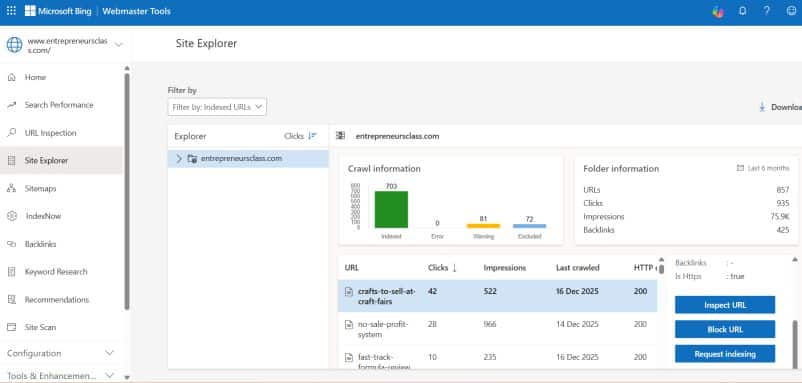Click the calendar icon by Last 6 months
This screenshot has width=802, height=383.
pos(740,168)
